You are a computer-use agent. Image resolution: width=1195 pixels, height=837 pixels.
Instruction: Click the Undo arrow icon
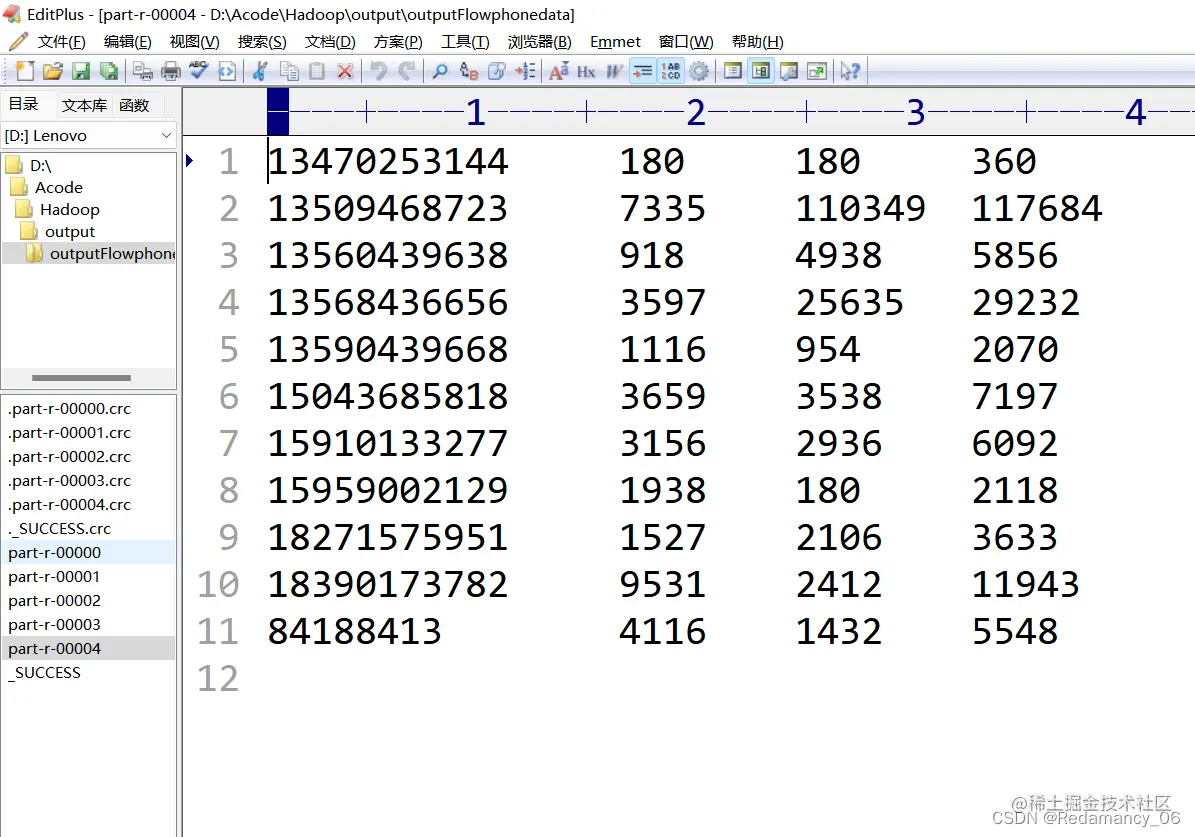[378, 72]
